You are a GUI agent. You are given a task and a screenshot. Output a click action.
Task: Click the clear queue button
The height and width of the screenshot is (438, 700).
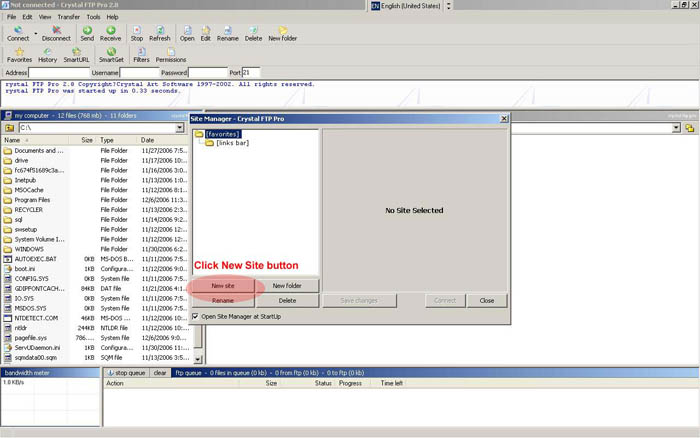(x=160, y=373)
